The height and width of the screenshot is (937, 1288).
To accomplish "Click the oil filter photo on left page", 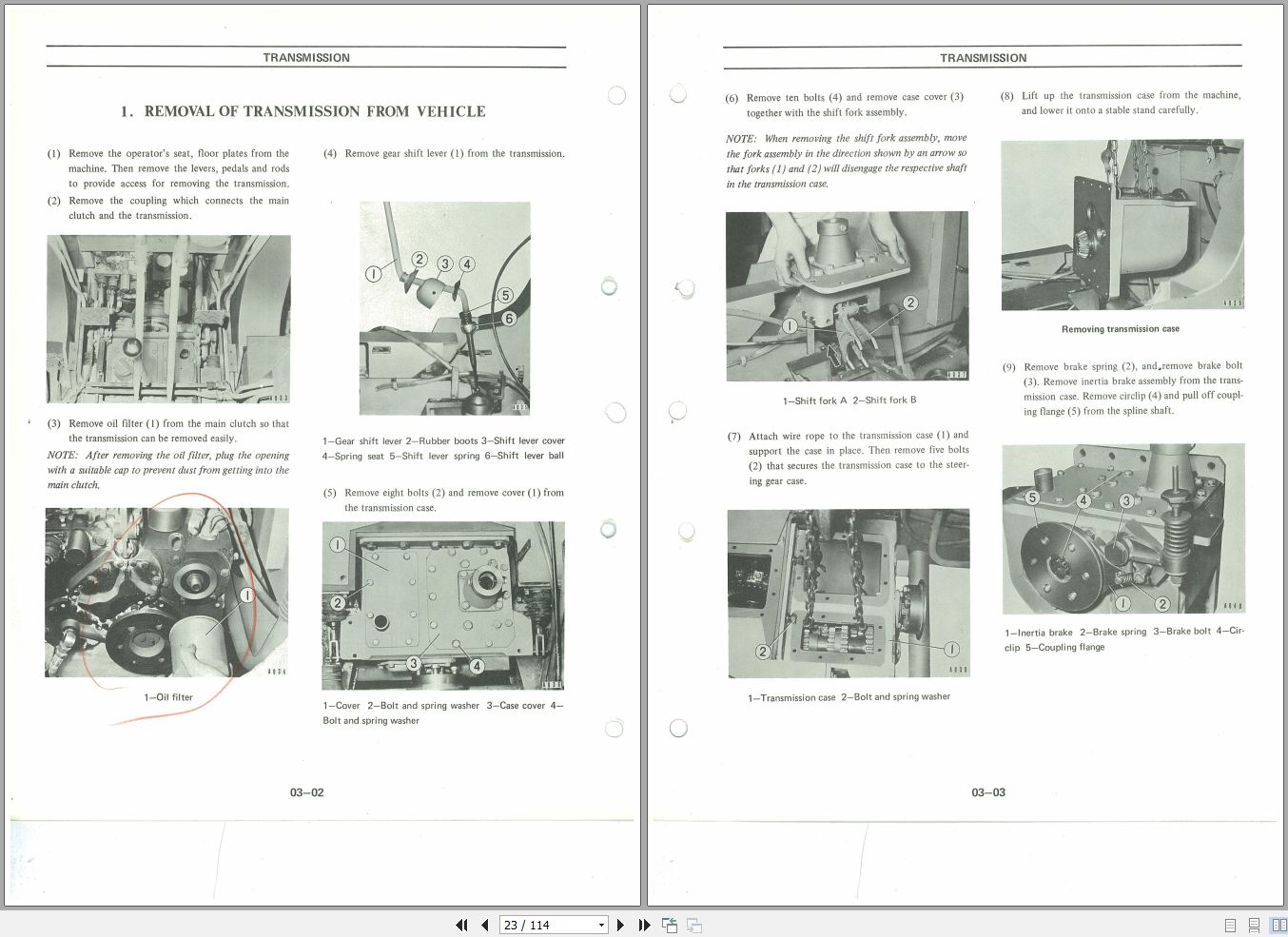I will click(x=166, y=593).
